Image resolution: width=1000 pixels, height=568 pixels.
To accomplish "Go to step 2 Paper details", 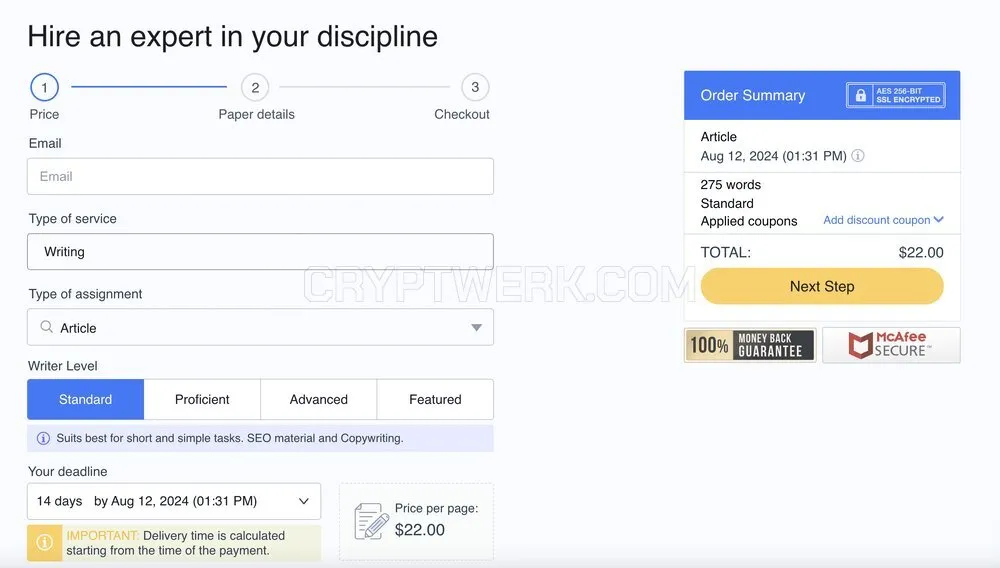I will pyautogui.click(x=255, y=87).
